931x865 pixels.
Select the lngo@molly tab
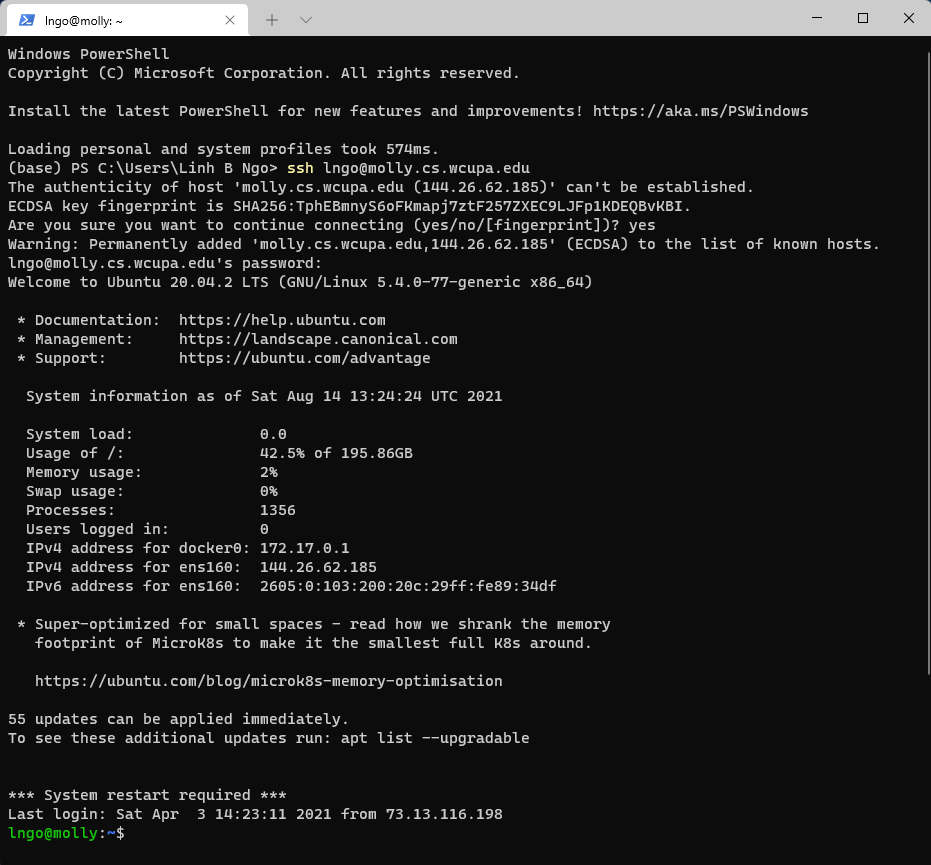tap(127, 20)
